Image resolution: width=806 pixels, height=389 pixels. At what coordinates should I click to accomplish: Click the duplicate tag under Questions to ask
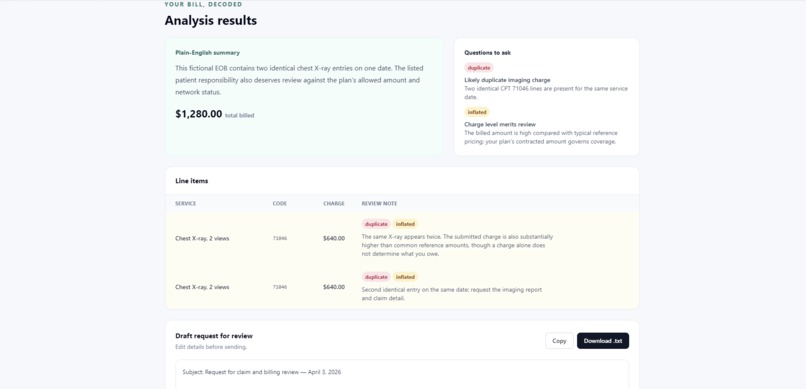[x=479, y=67]
